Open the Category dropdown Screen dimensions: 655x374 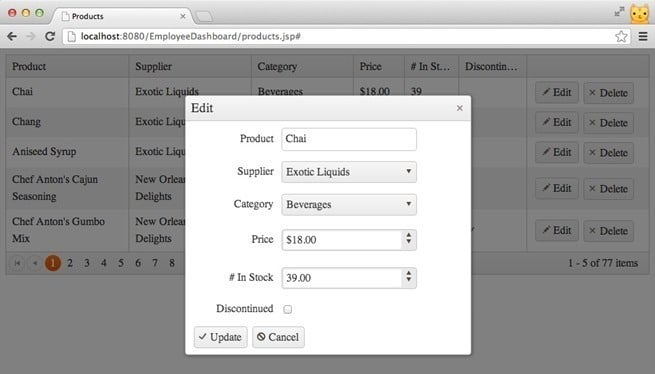coord(349,204)
